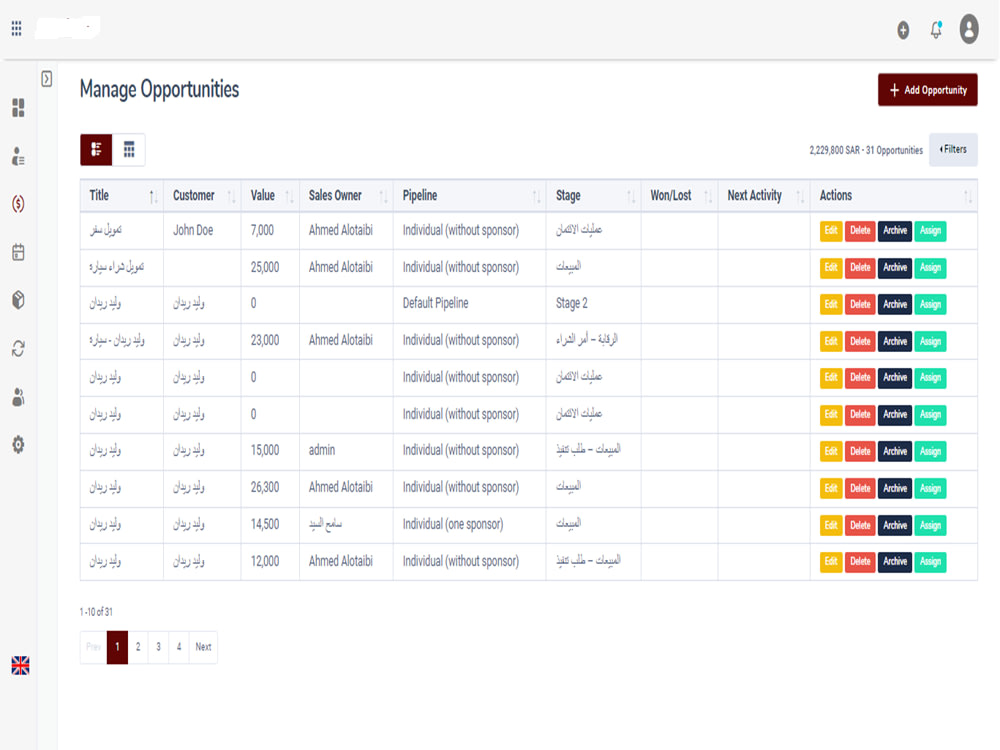The height and width of the screenshot is (750, 1000).
Task: Switch language via the UK flag
Action: [20, 666]
